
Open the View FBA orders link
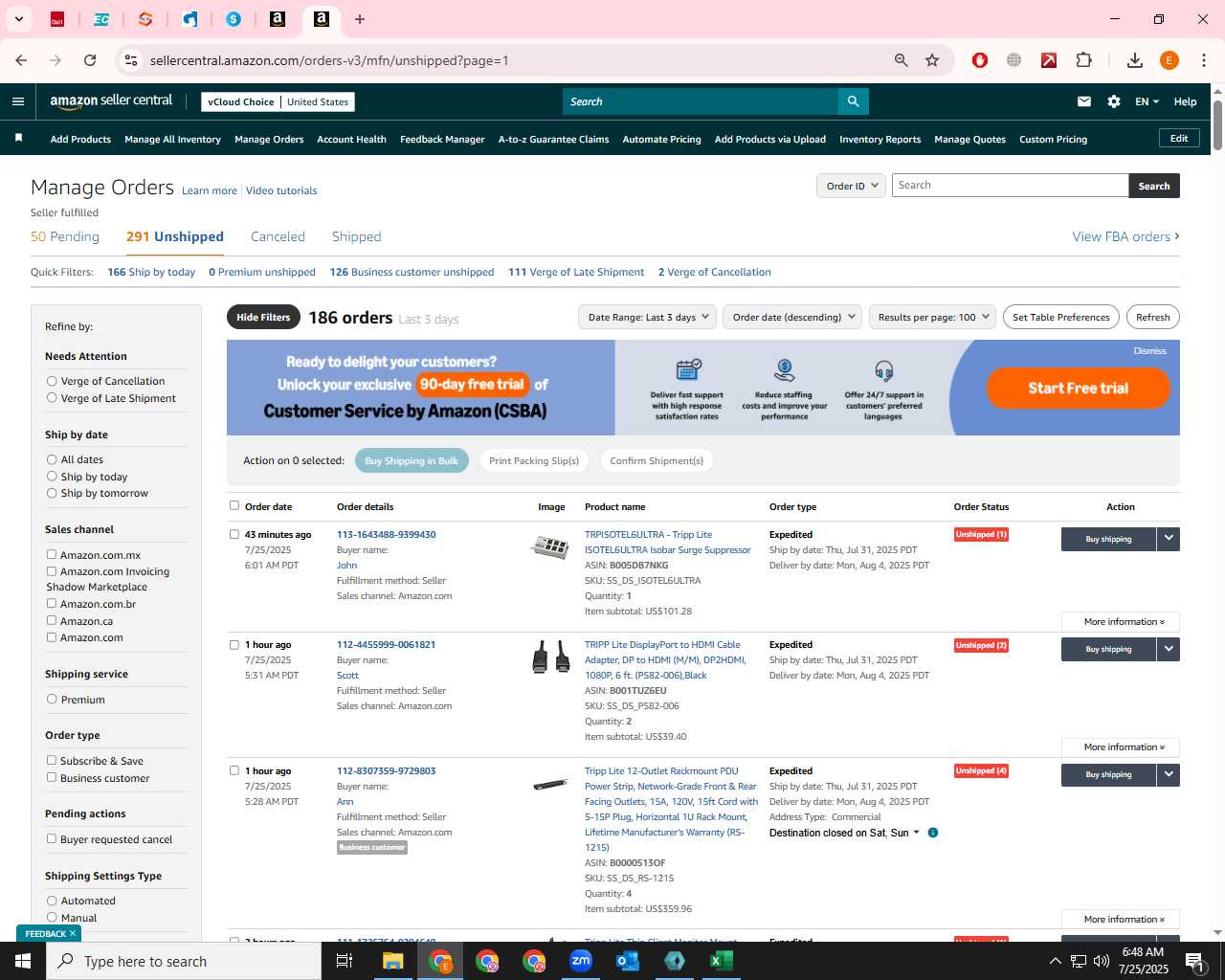(x=1125, y=236)
